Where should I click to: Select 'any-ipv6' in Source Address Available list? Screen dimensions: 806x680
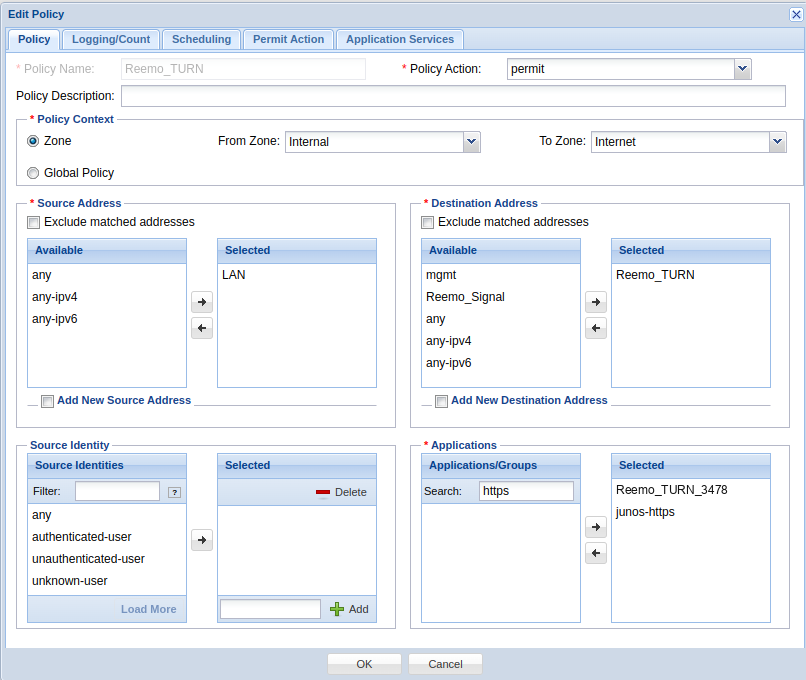point(107,319)
